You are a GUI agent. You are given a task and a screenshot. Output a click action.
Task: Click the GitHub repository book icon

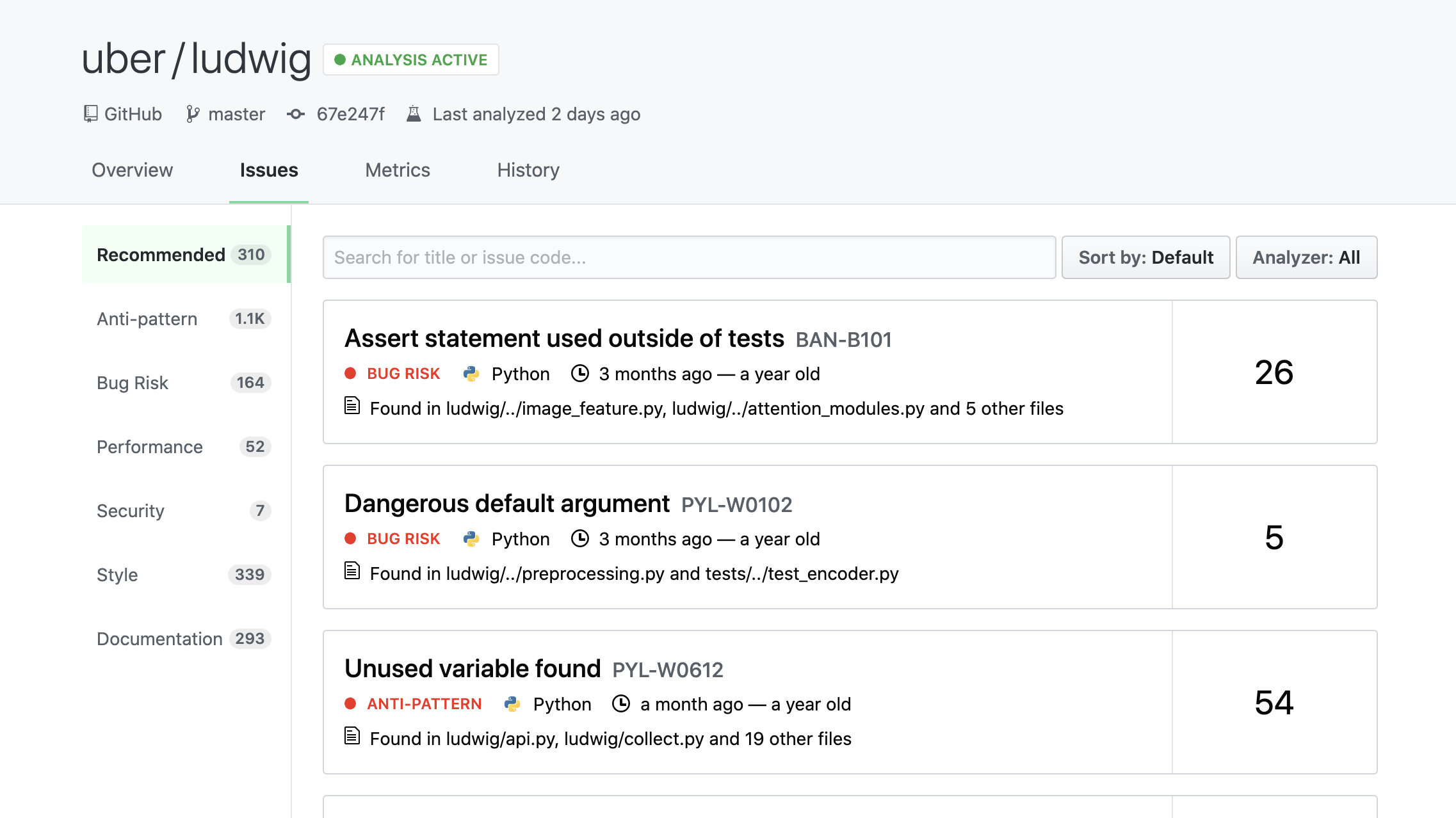[x=91, y=114]
